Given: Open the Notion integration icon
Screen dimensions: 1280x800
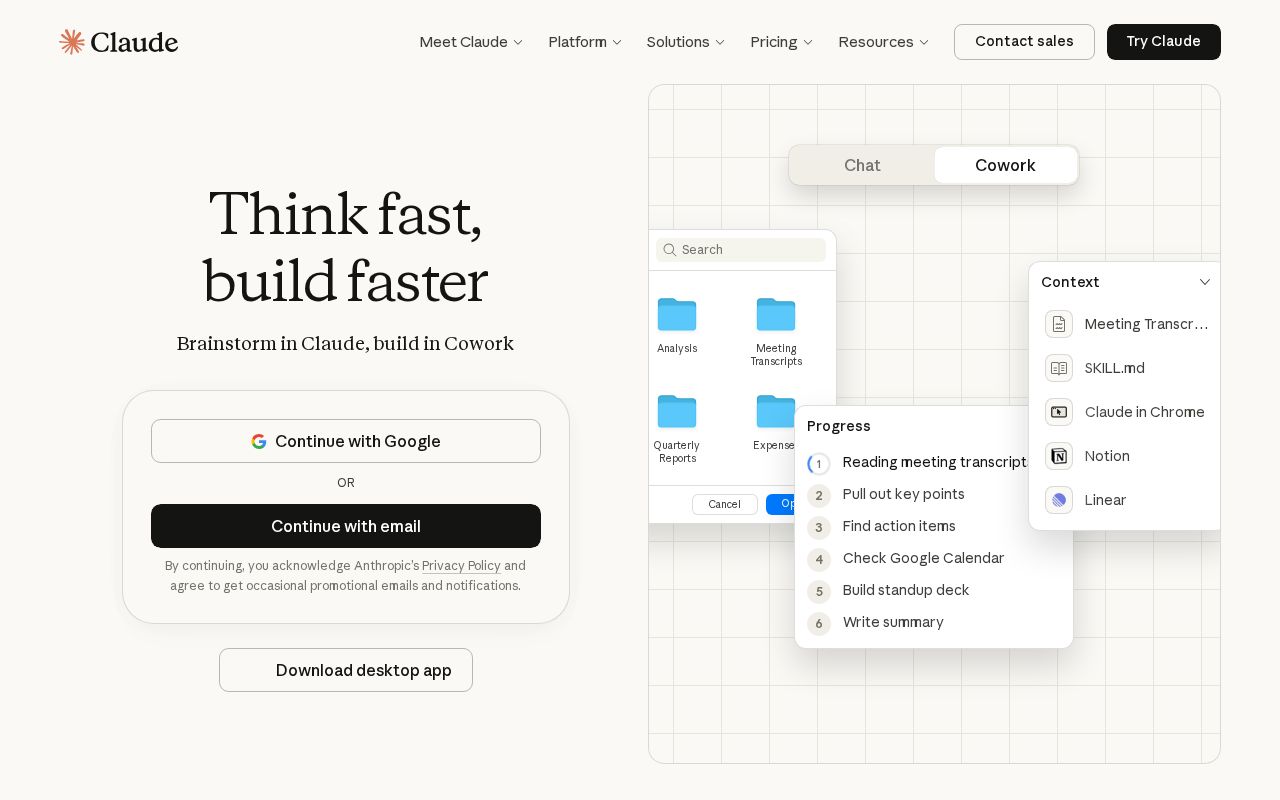Looking at the screenshot, I should click(x=1059, y=456).
